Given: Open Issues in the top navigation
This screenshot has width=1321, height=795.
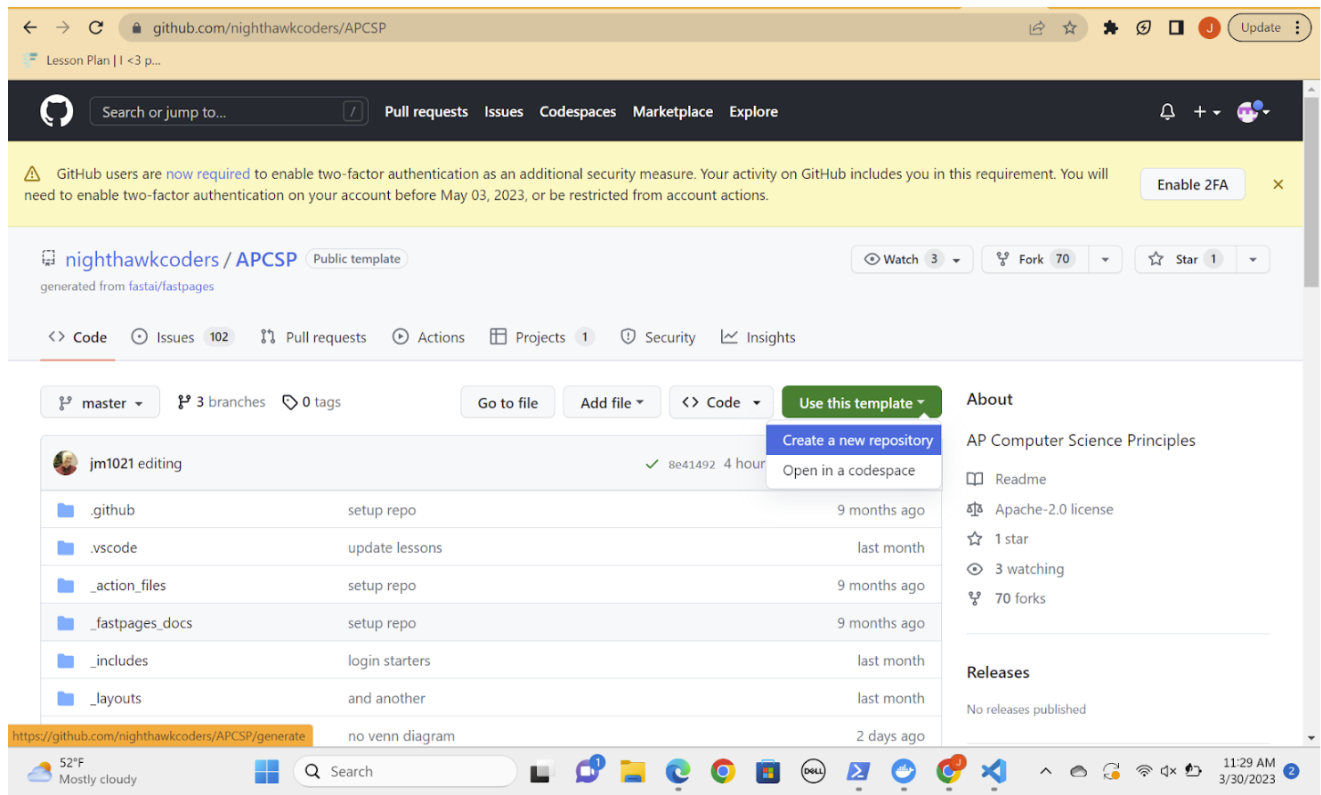Looking at the screenshot, I should point(504,112).
